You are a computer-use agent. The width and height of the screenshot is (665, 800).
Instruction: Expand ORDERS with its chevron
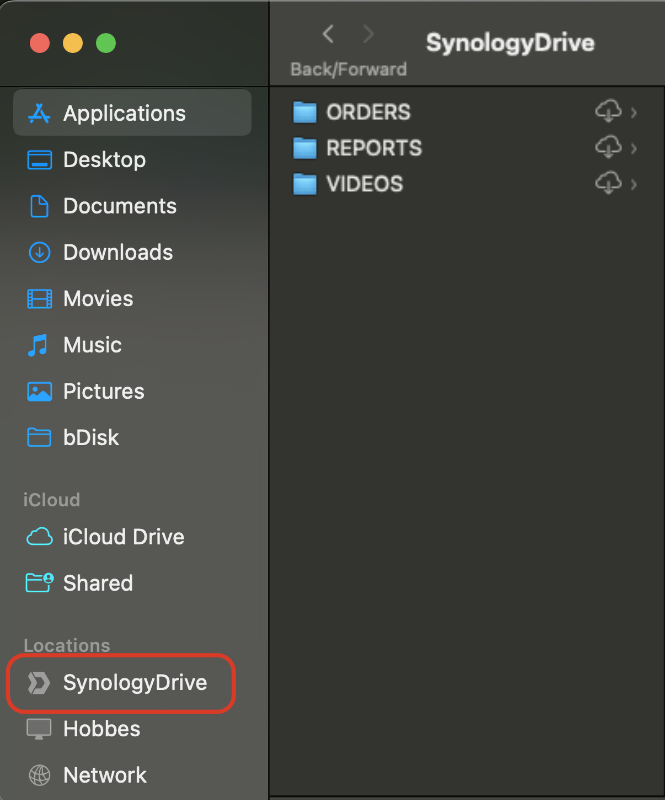pyautogui.click(x=634, y=112)
